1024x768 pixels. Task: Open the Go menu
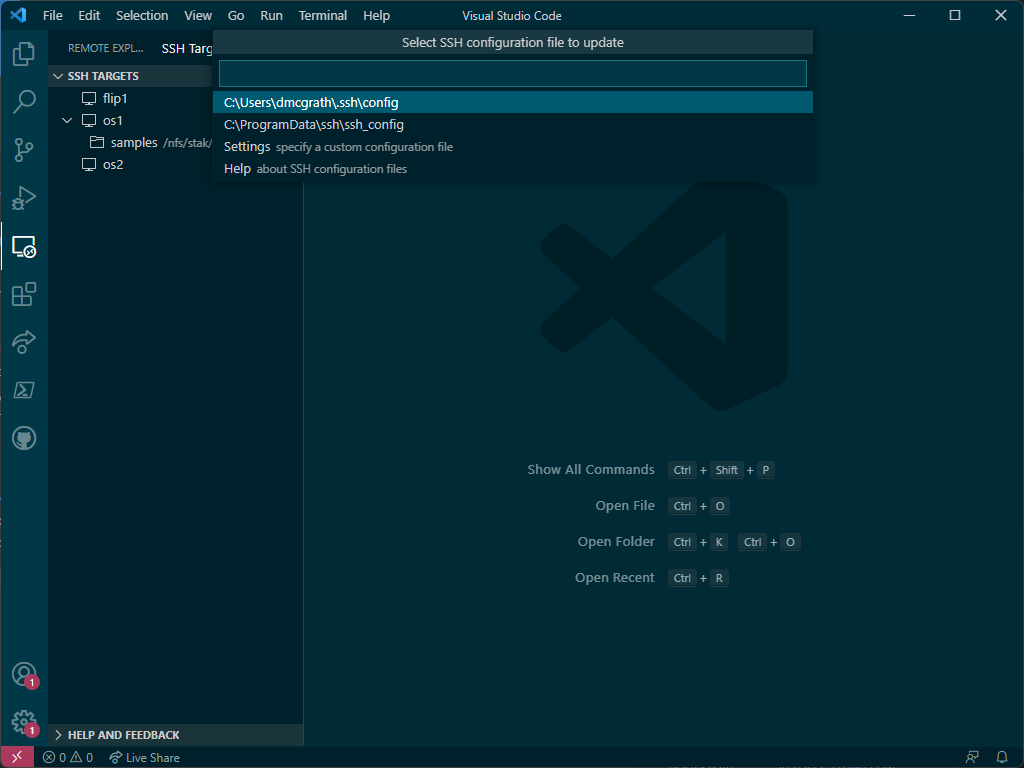click(236, 15)
